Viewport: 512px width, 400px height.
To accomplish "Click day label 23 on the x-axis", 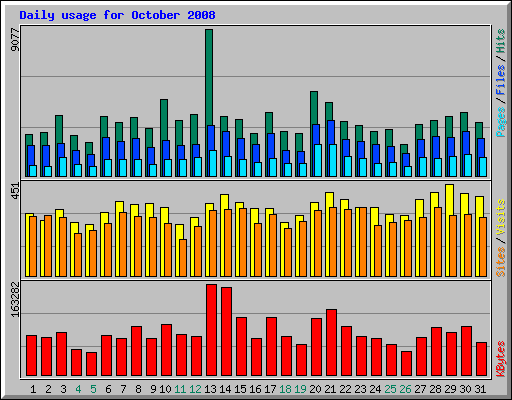I will 360,389.
